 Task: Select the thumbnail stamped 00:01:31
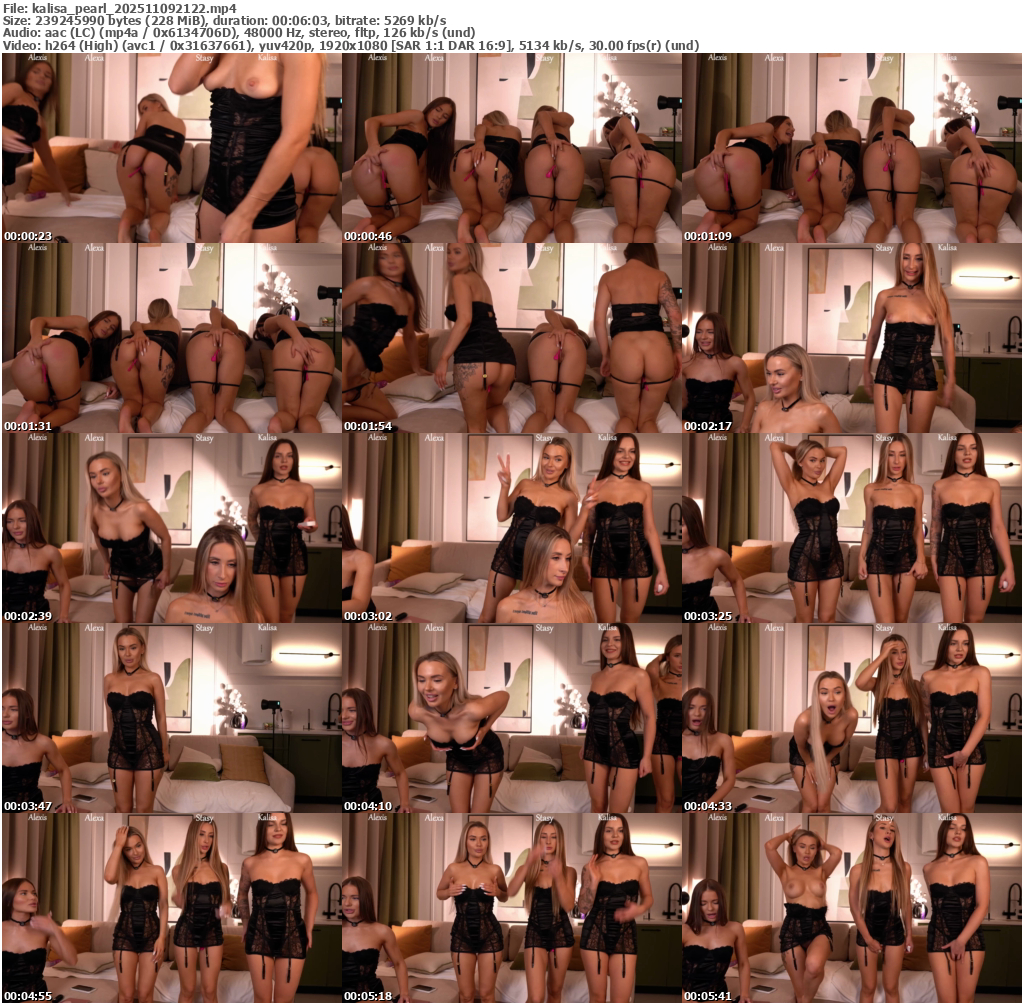pyautogui.click(x=171, y=338)
